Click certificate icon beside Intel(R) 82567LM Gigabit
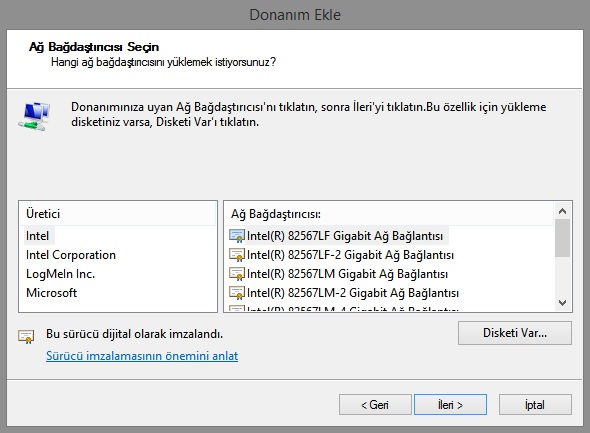The image size is (590, 433). tap(237, 274)
